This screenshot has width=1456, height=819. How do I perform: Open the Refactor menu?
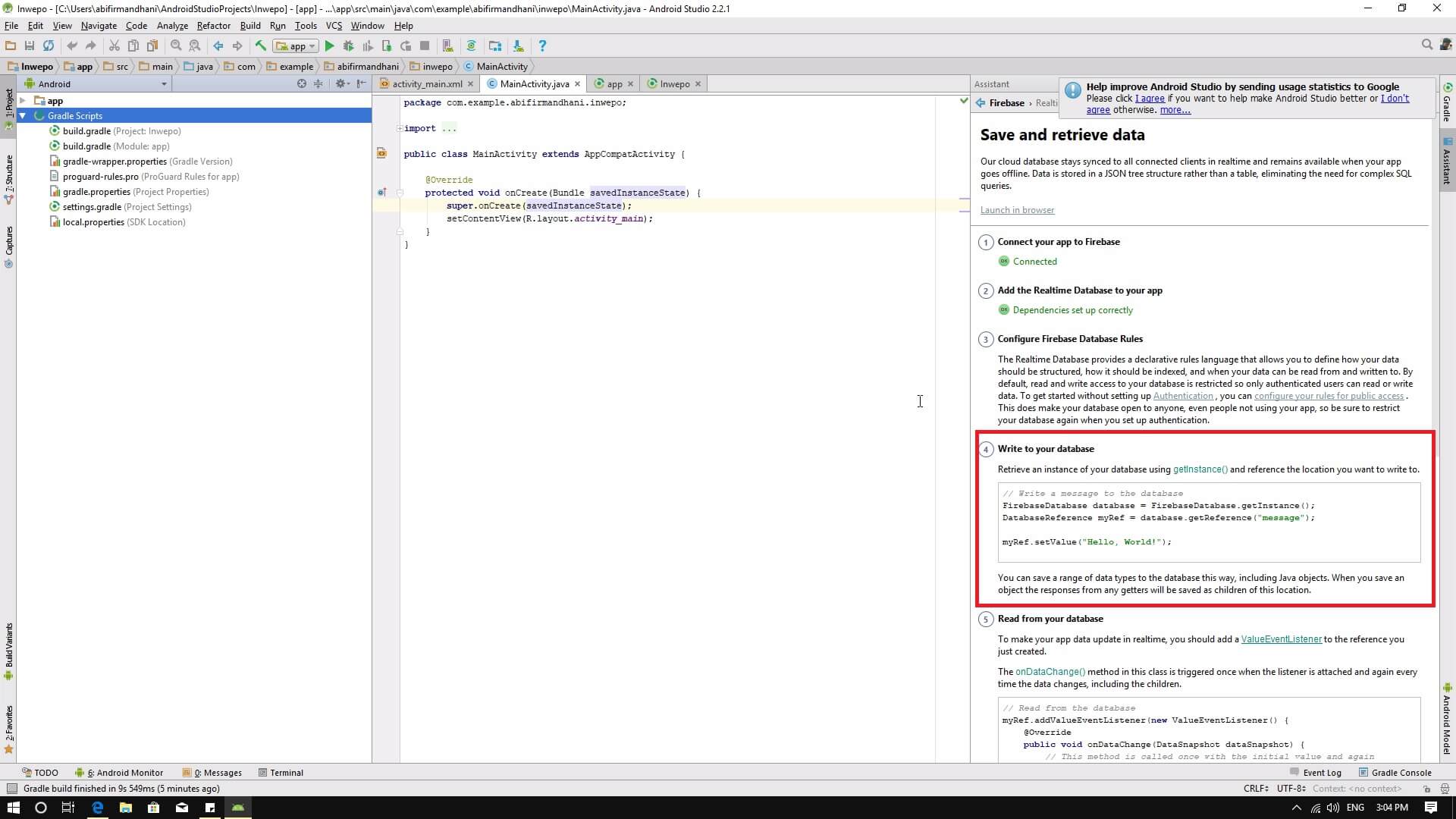tap(213, 26)
